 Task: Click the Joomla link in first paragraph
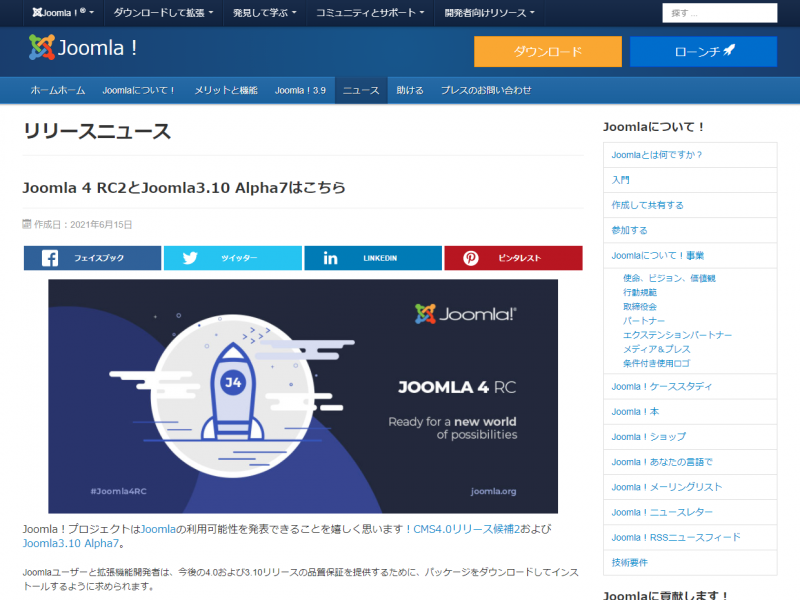[158, 529]
